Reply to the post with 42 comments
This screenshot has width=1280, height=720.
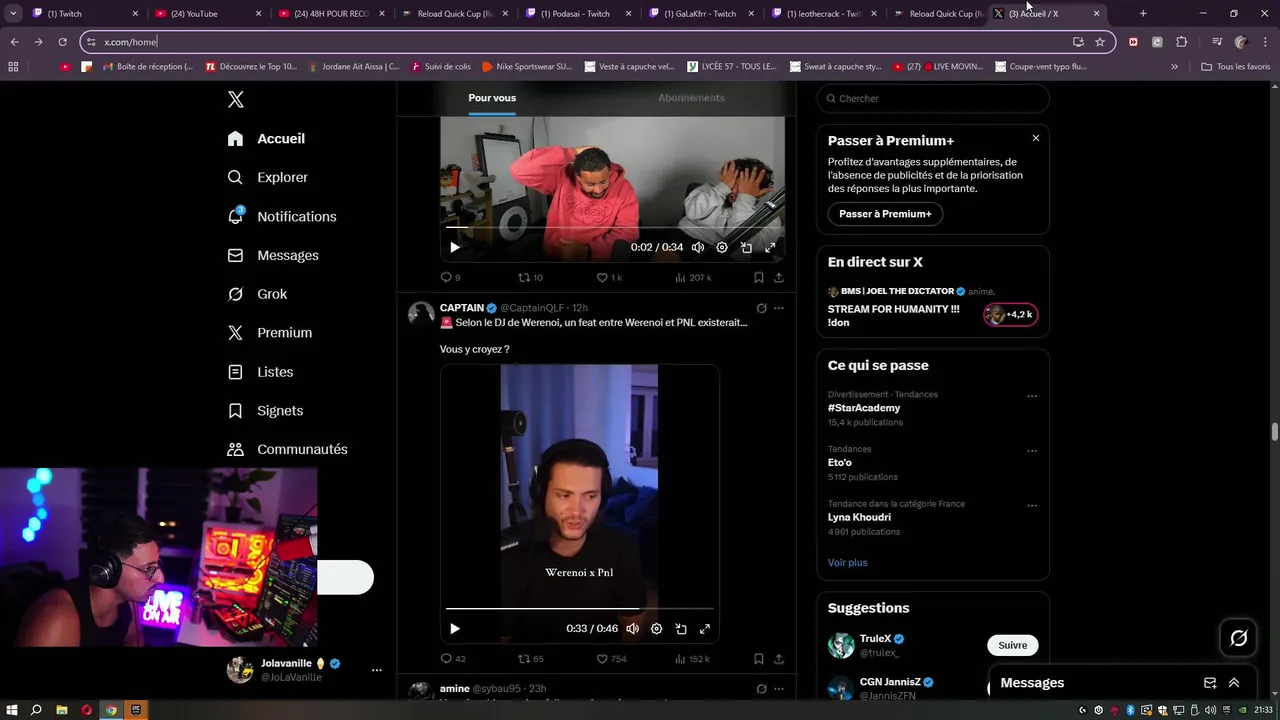click(453, 659)
